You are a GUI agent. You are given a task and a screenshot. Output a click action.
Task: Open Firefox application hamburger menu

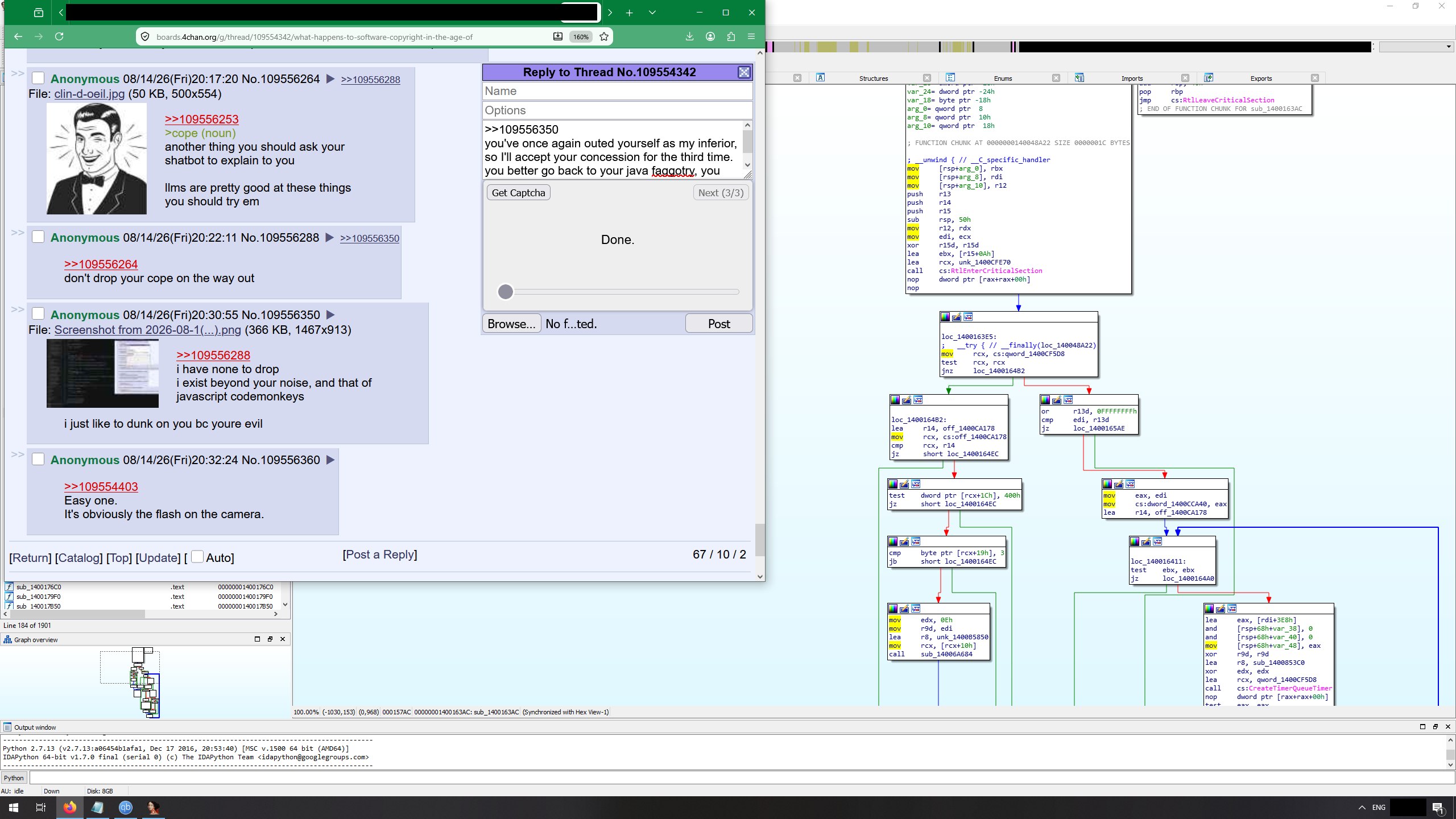click(x=751, y=36)
